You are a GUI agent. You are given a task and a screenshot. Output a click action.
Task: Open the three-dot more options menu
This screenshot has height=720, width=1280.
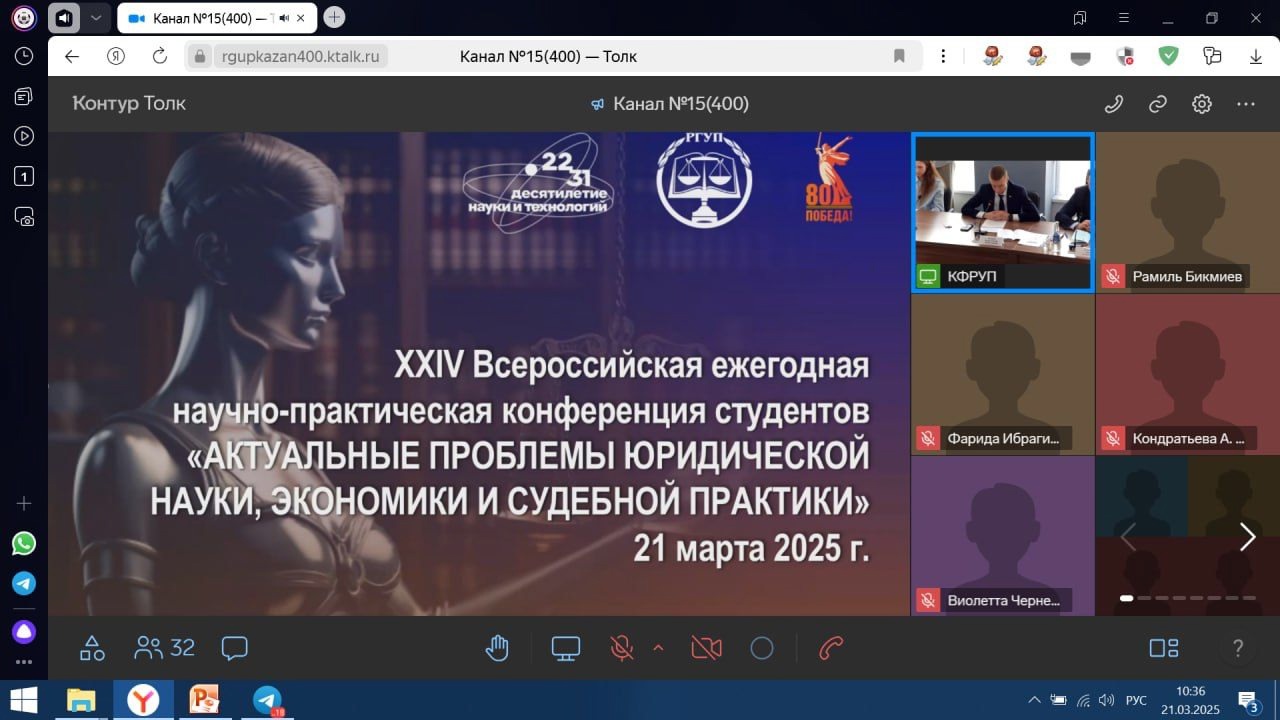point(1245,103)
